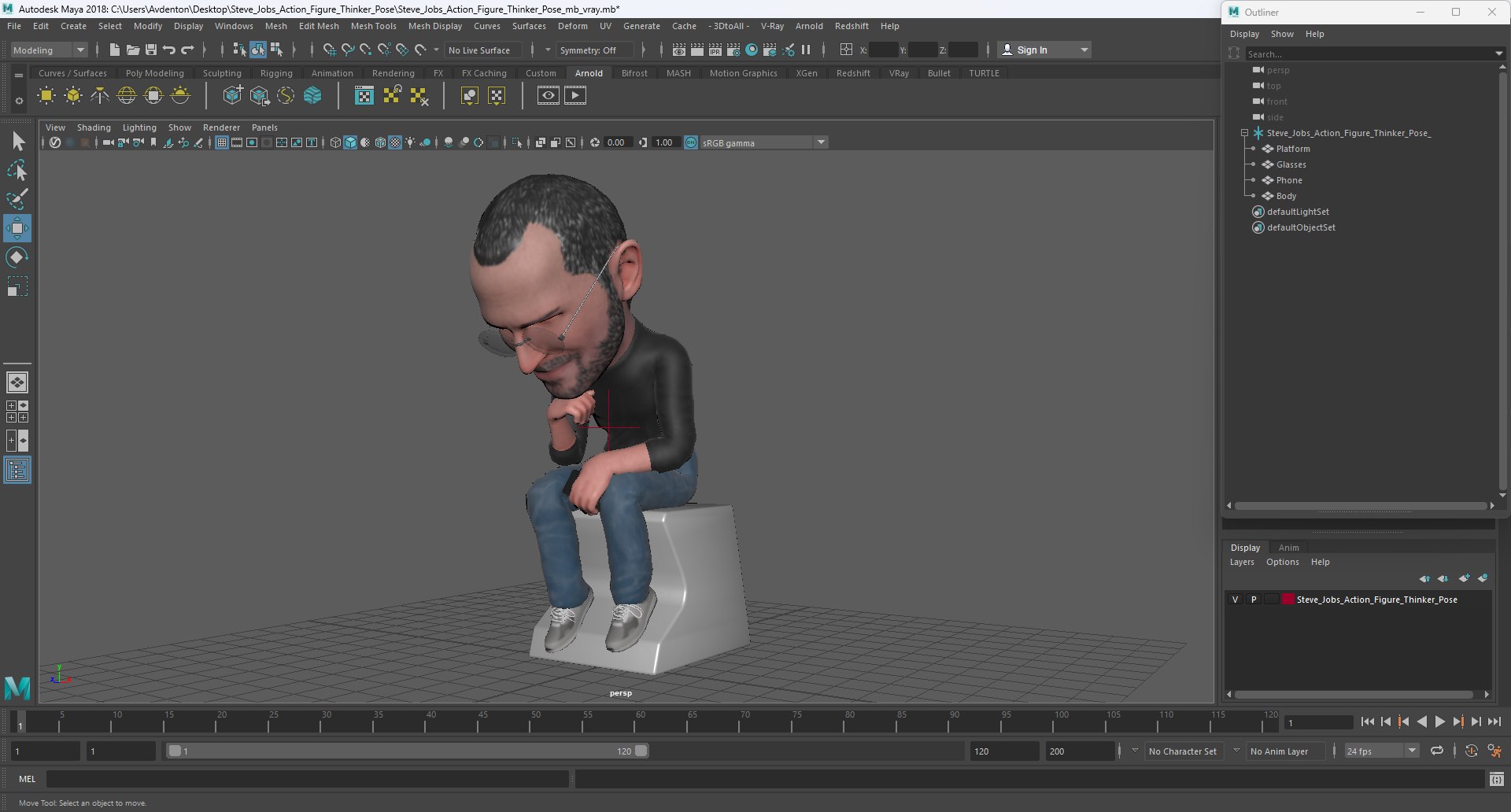Image resolution: width=1511 pixels, height=812 pixels.
Task: Click the Render Settings clapboard icon
Action: 733,50
